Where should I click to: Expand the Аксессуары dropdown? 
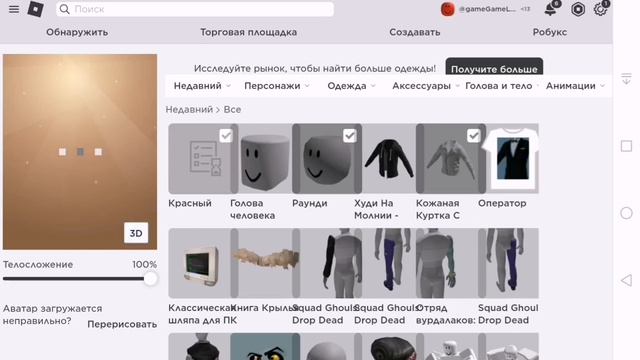click(425, 86)
